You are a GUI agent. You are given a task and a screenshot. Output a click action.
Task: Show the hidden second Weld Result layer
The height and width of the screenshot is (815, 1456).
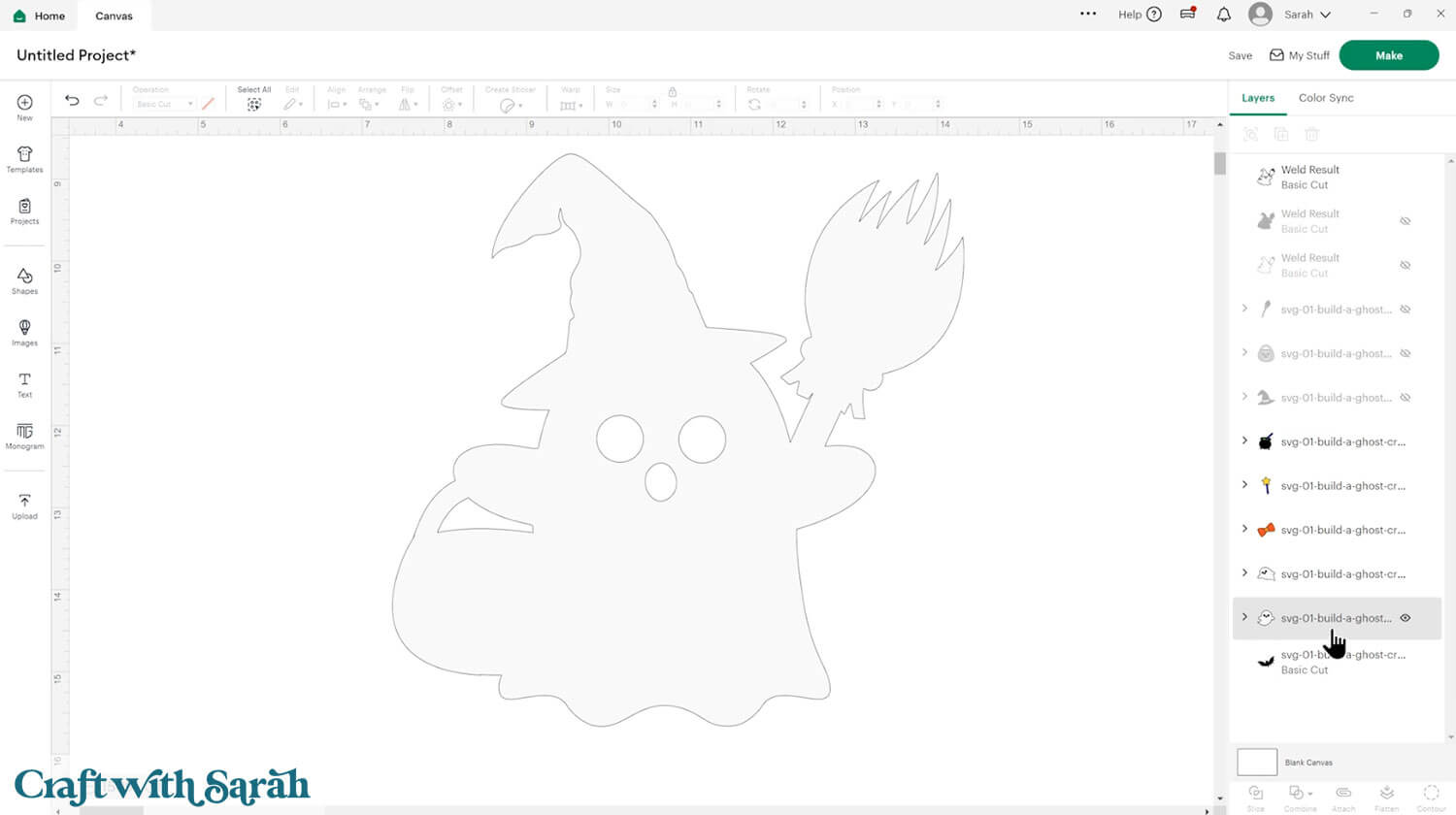click(x=1405, y=221)
